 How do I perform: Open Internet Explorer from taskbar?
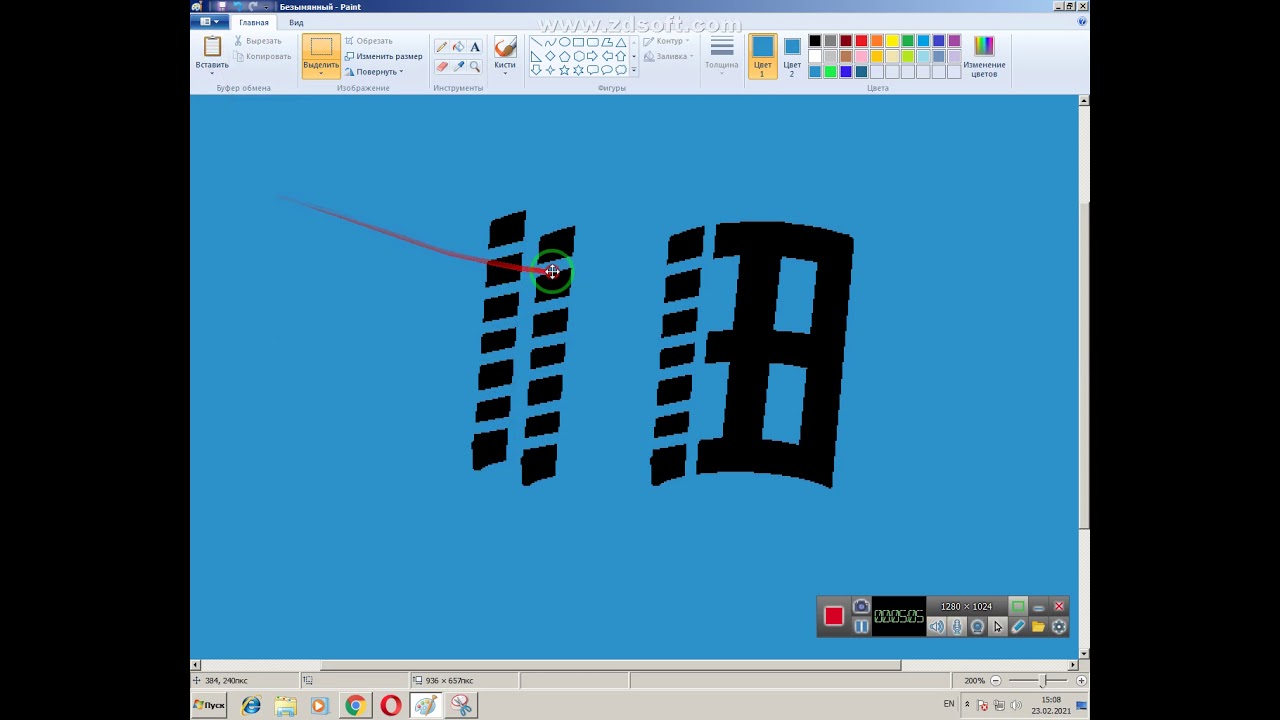(251, 706)
